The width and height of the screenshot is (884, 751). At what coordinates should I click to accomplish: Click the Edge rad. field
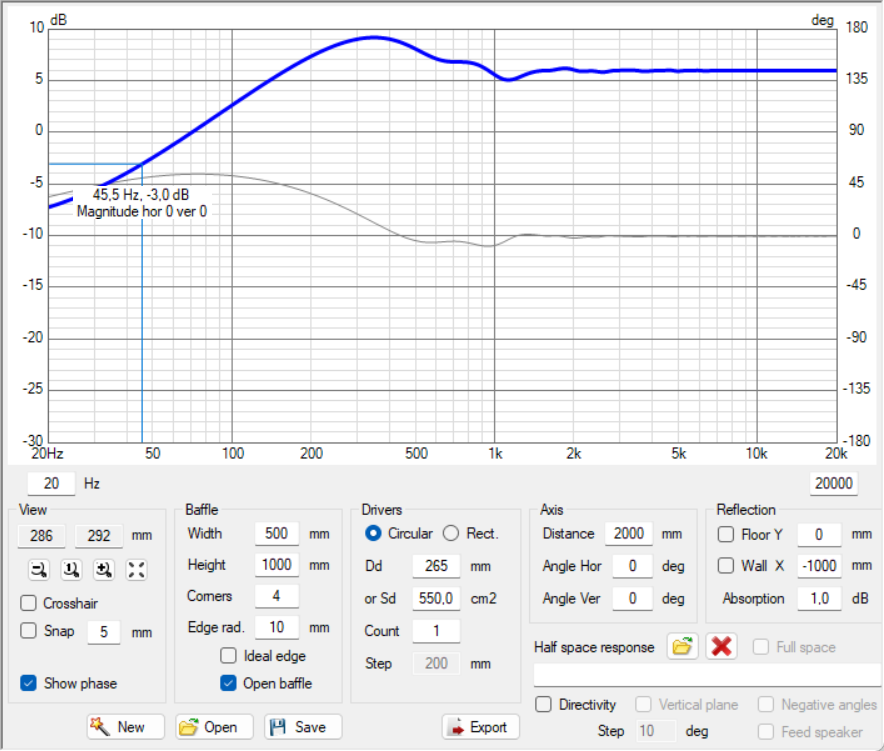[276, 627]
